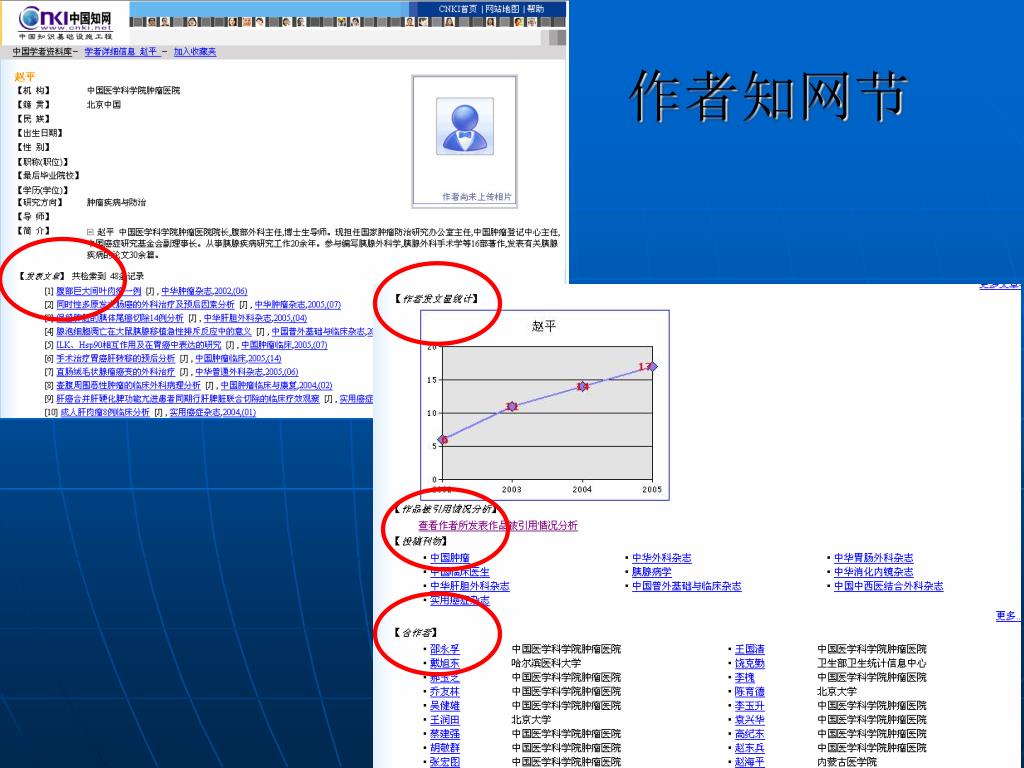Open the 网站地图 top link
The width and height of the screenshot is (1024, 768).
pos(502,8)
